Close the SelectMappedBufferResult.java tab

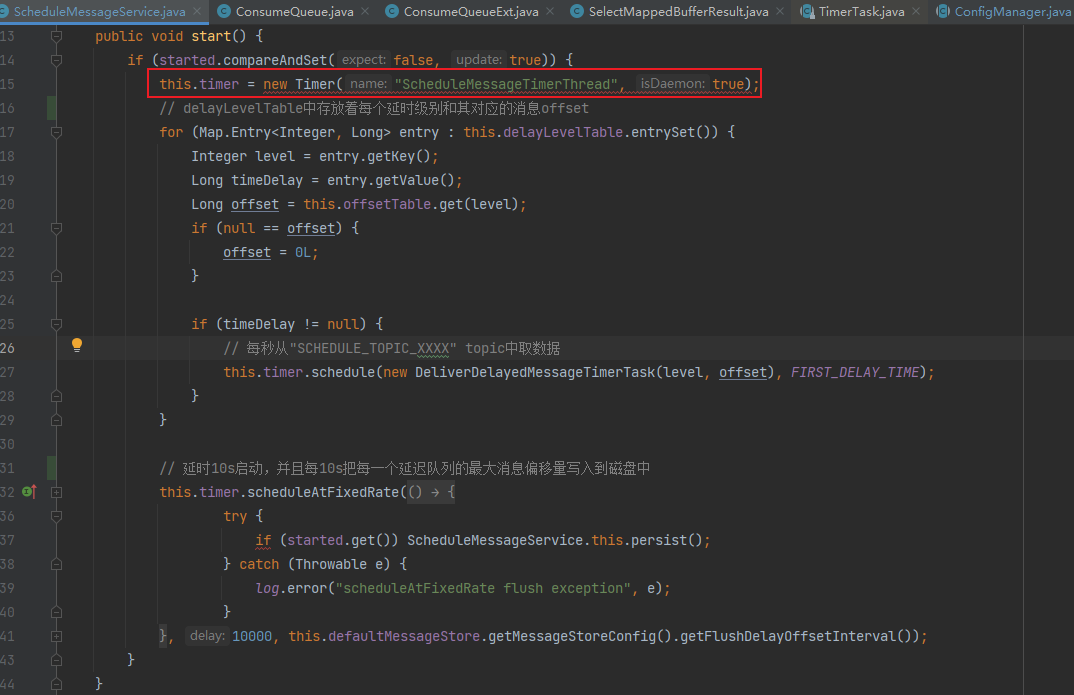click(780, 12)
